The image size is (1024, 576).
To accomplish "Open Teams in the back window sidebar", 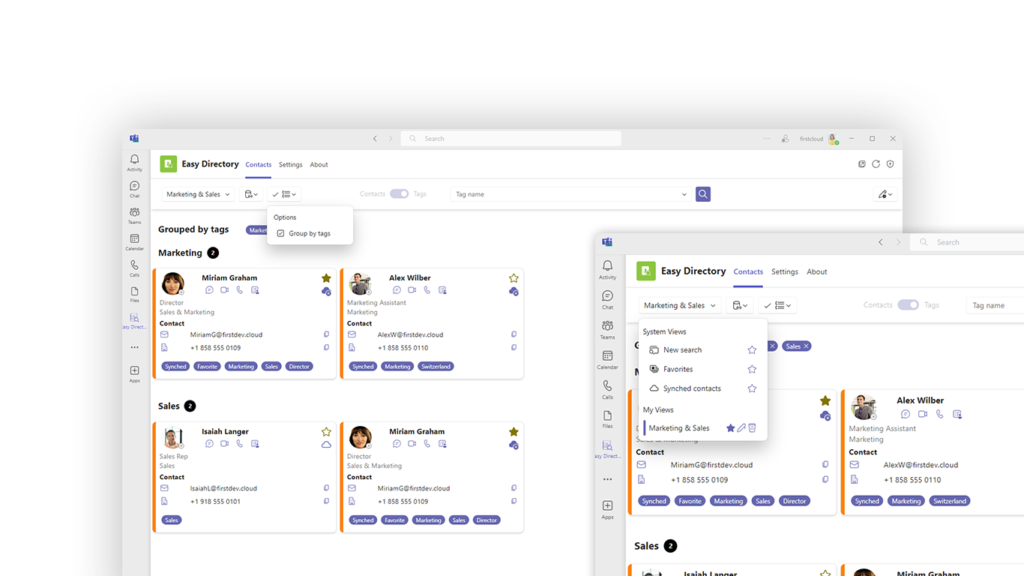I will point(135,216).
